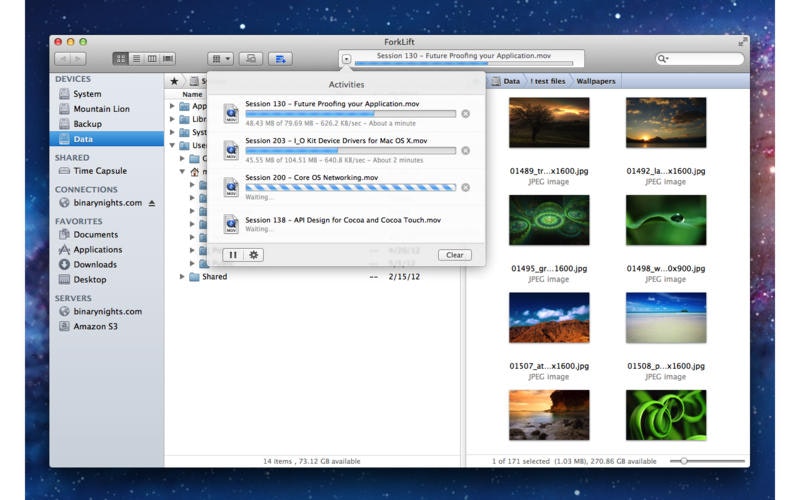Cancel the Session 130 transfer
Image resolution: width=800 pixels, height=500 pixels.
[465, 114]
